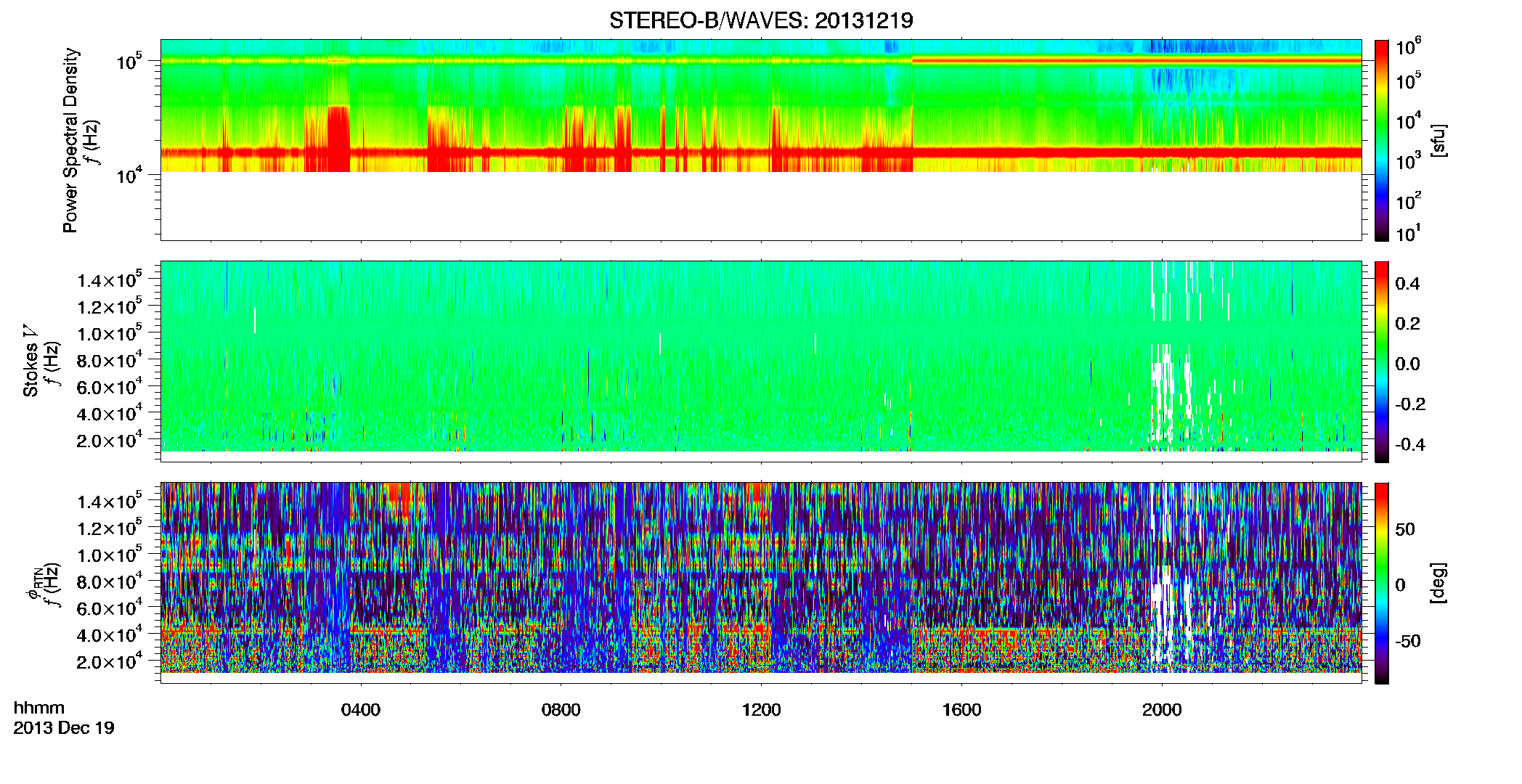Click the Stokes V spectrogram panel
1522x784 pixels.
[x=761, y=362]
